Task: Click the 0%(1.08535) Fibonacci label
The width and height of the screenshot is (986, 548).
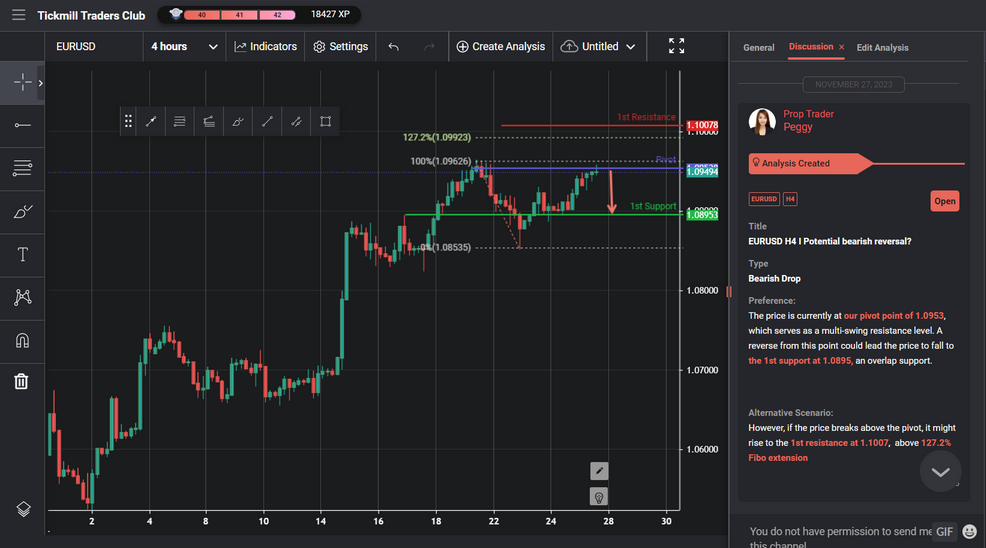Action: point(445,247)
